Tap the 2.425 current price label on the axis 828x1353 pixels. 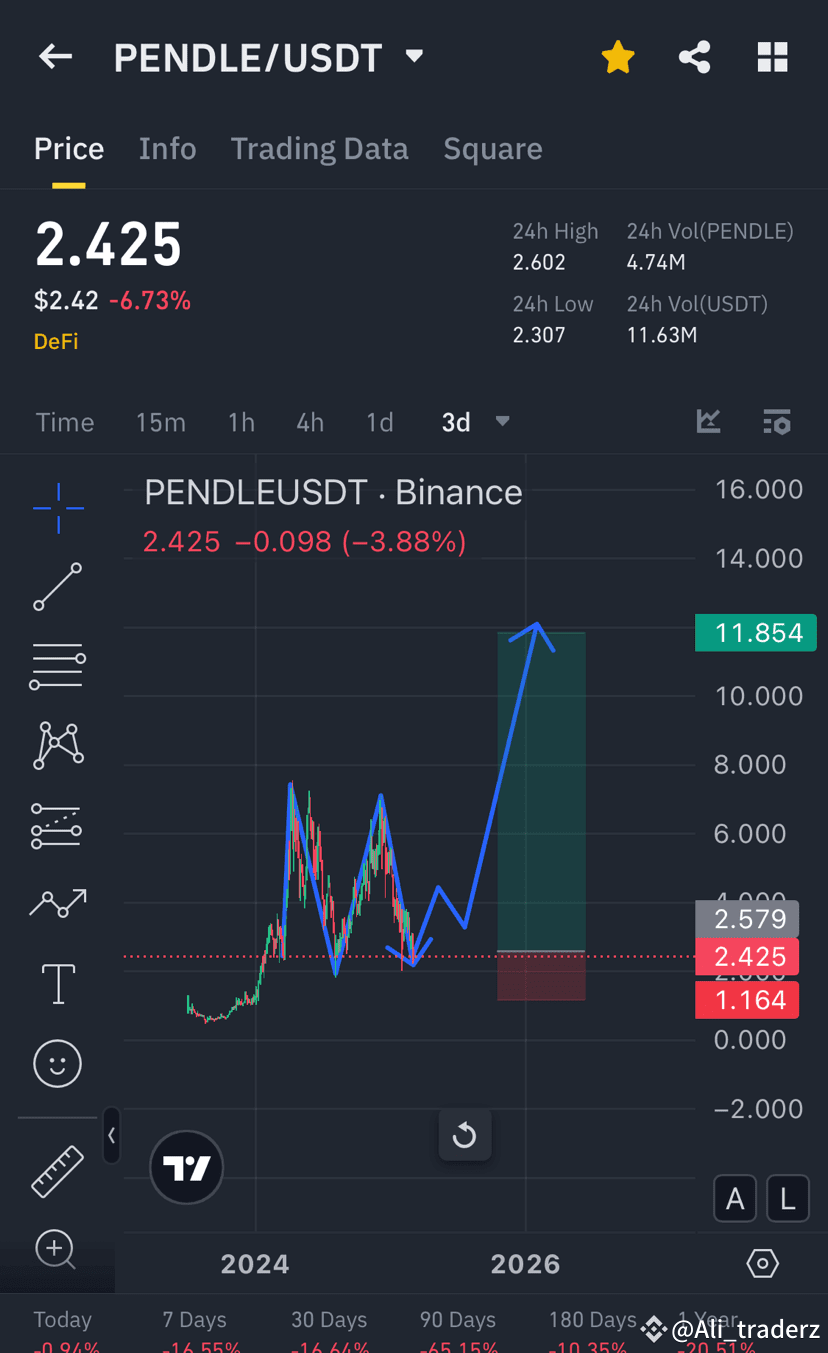point(747,957)
